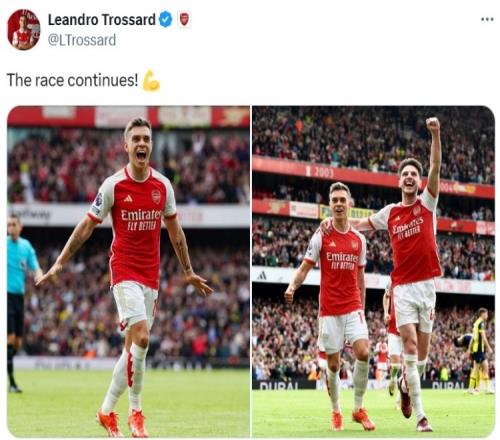This screenshot has height=440, width=500.
Task: Click the Arsenal affiliation badge beside the name
Action: coord(184,19)
